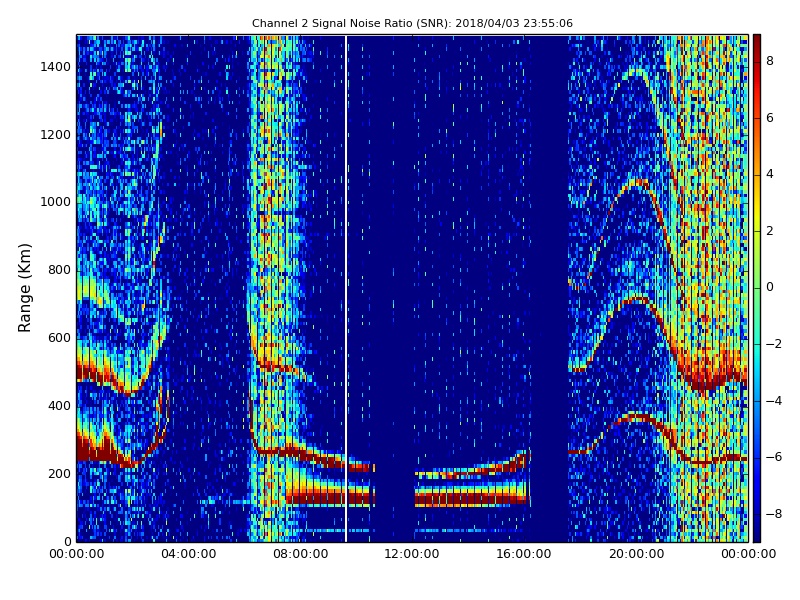Click the x-axis tick label '20:00:00'
800x600 pixels.
(636, 554)
